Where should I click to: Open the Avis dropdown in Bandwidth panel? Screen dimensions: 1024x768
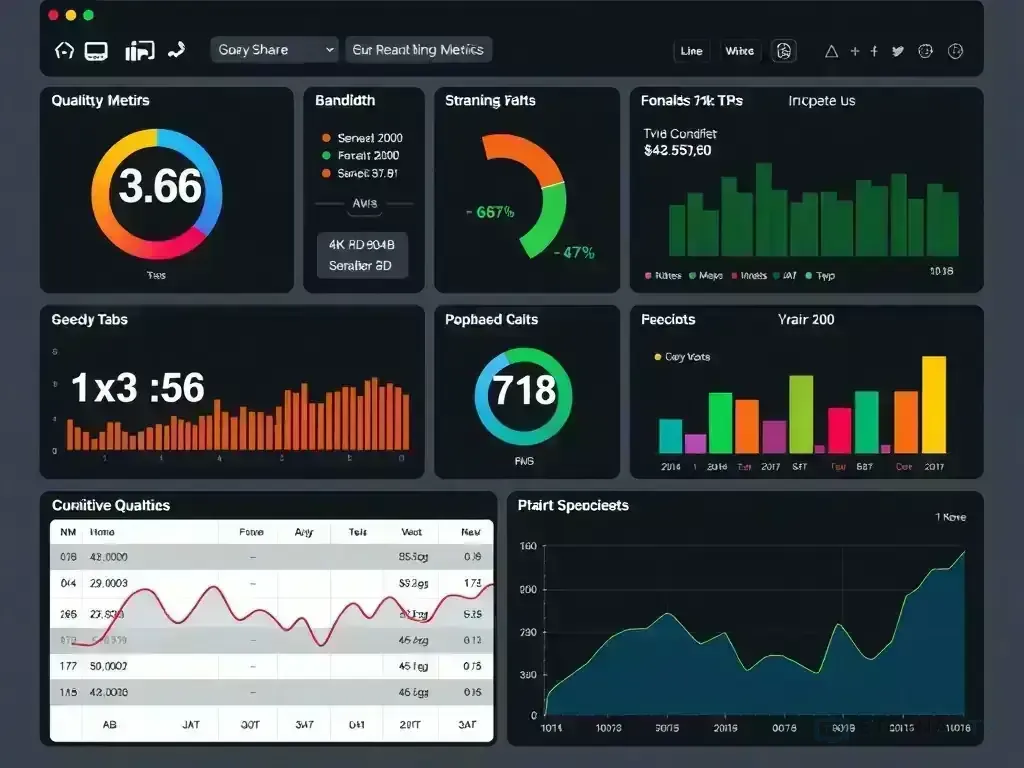363,204
